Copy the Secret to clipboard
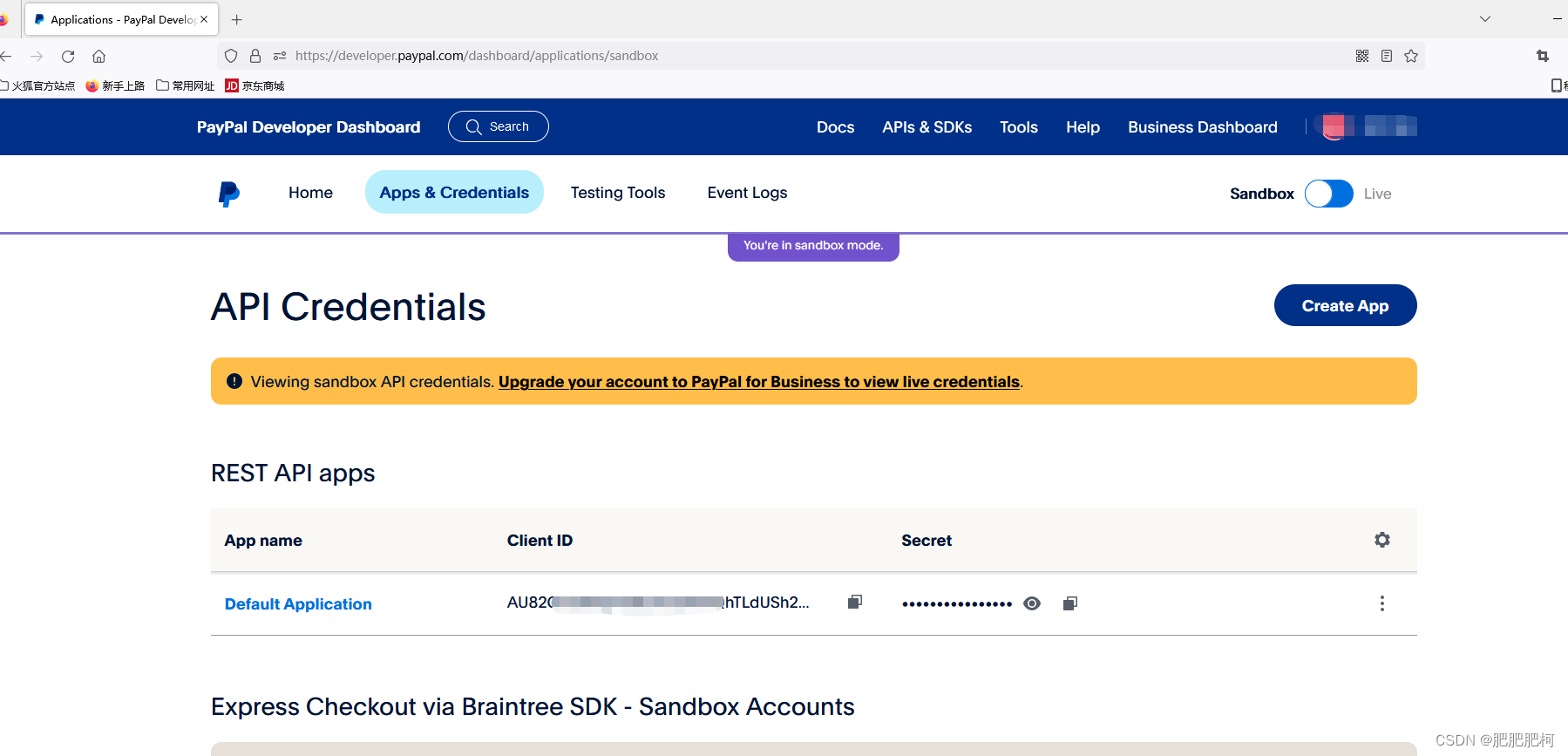 point(1070,603)
